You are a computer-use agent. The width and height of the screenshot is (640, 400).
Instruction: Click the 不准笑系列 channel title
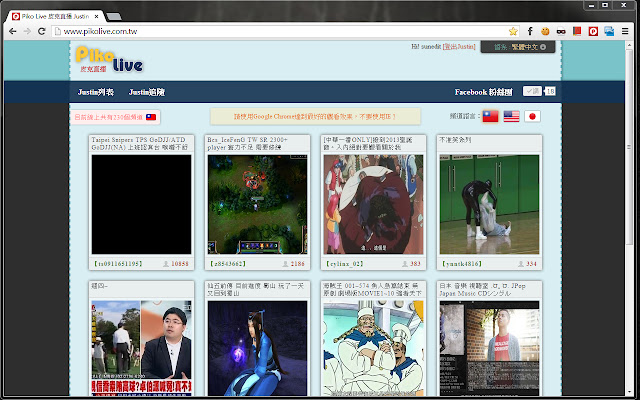click(455, 140)
